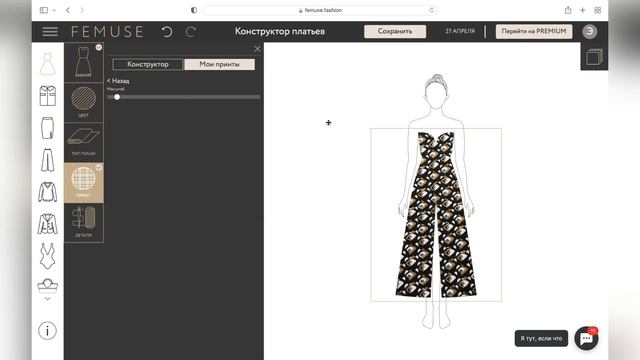Click the Масштаб scale slider handle
Viewport: 640px width, 360px height.
pyautogui.click(x=117, y=97)
